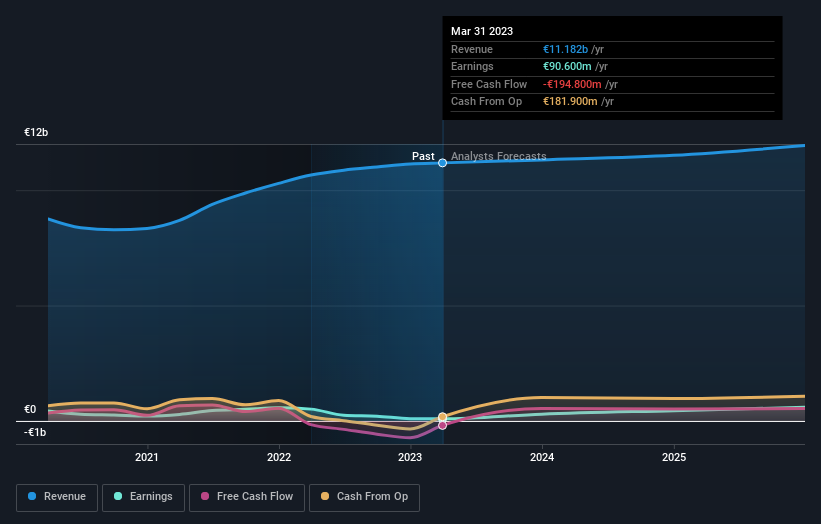This screenshot has height=524, width=821.
Task: Click the Mar 31 2023 tooltip date
Action: point(482,31)
